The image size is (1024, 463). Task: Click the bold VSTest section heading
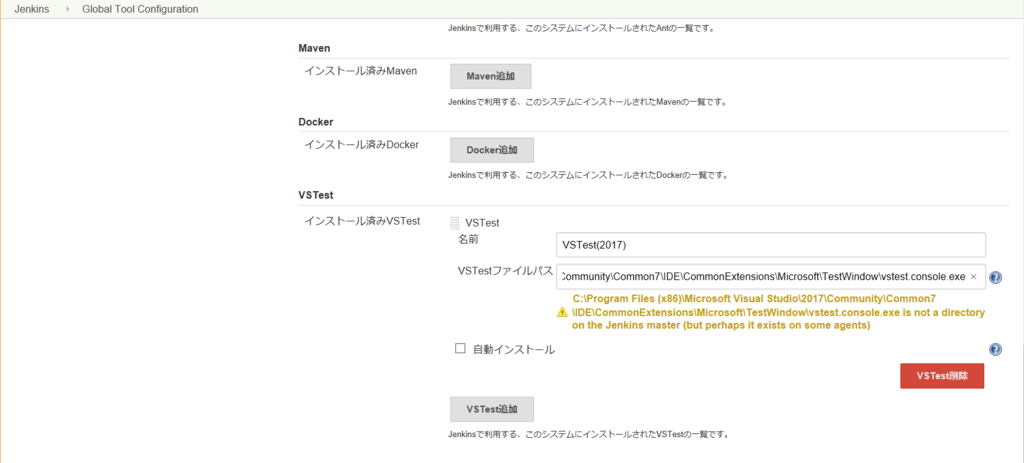(316, 195)
